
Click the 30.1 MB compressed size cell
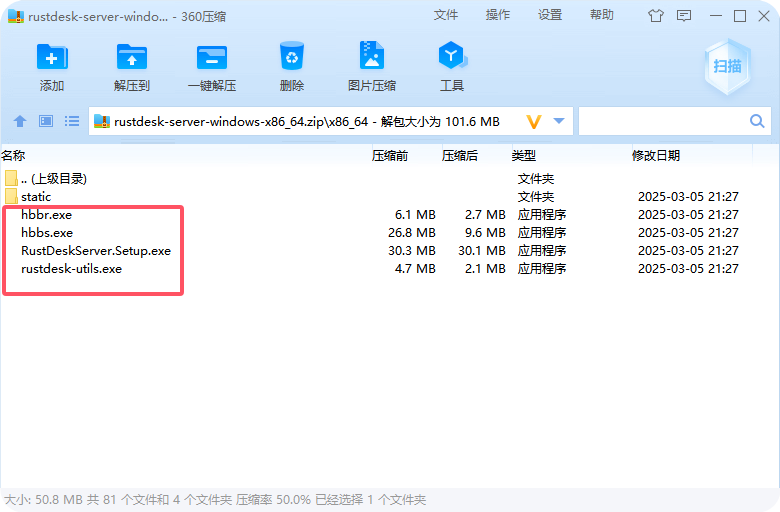click(482, 250)
